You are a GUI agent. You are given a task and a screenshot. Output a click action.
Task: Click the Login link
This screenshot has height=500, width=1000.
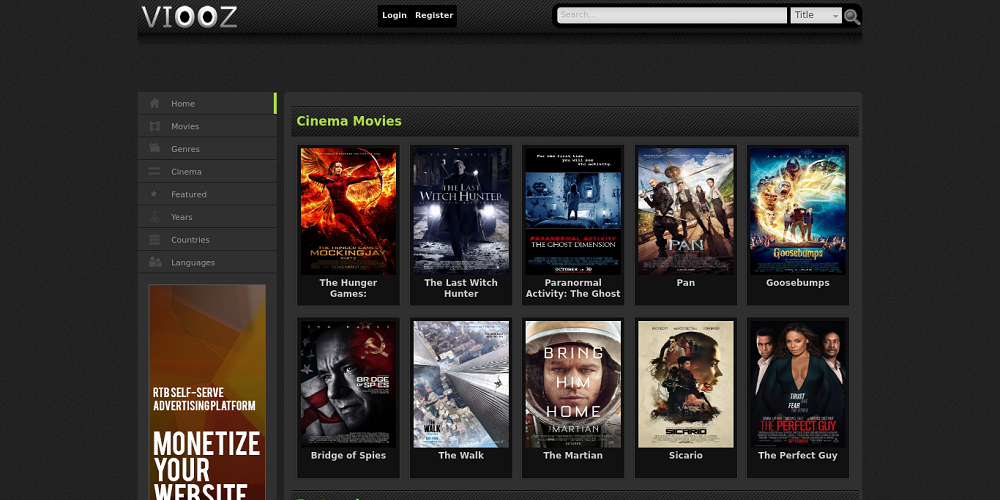394,15
